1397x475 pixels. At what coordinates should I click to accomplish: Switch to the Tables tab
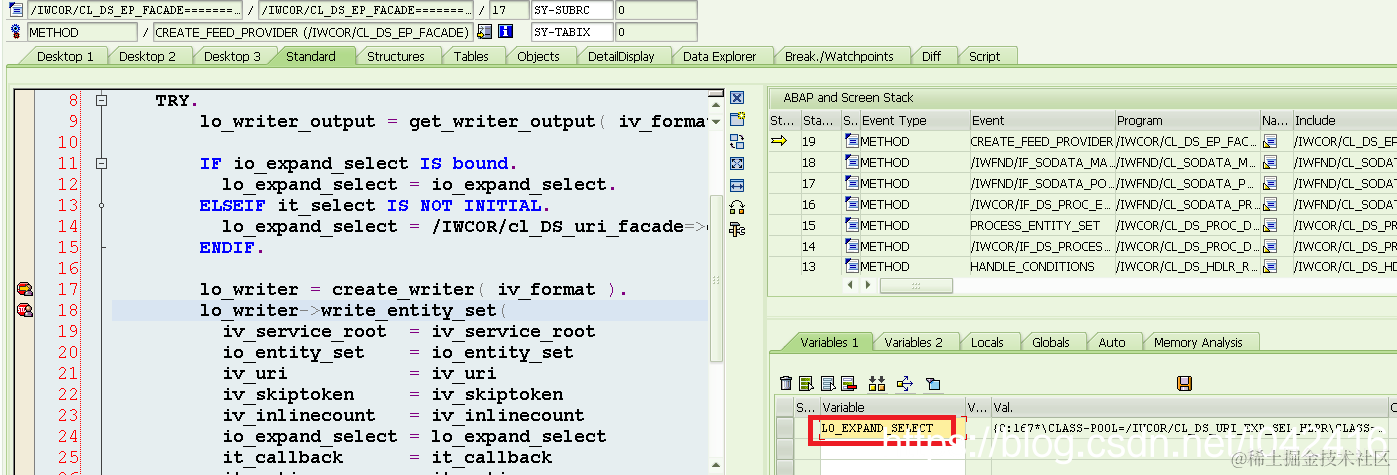[x=471, y=57]
